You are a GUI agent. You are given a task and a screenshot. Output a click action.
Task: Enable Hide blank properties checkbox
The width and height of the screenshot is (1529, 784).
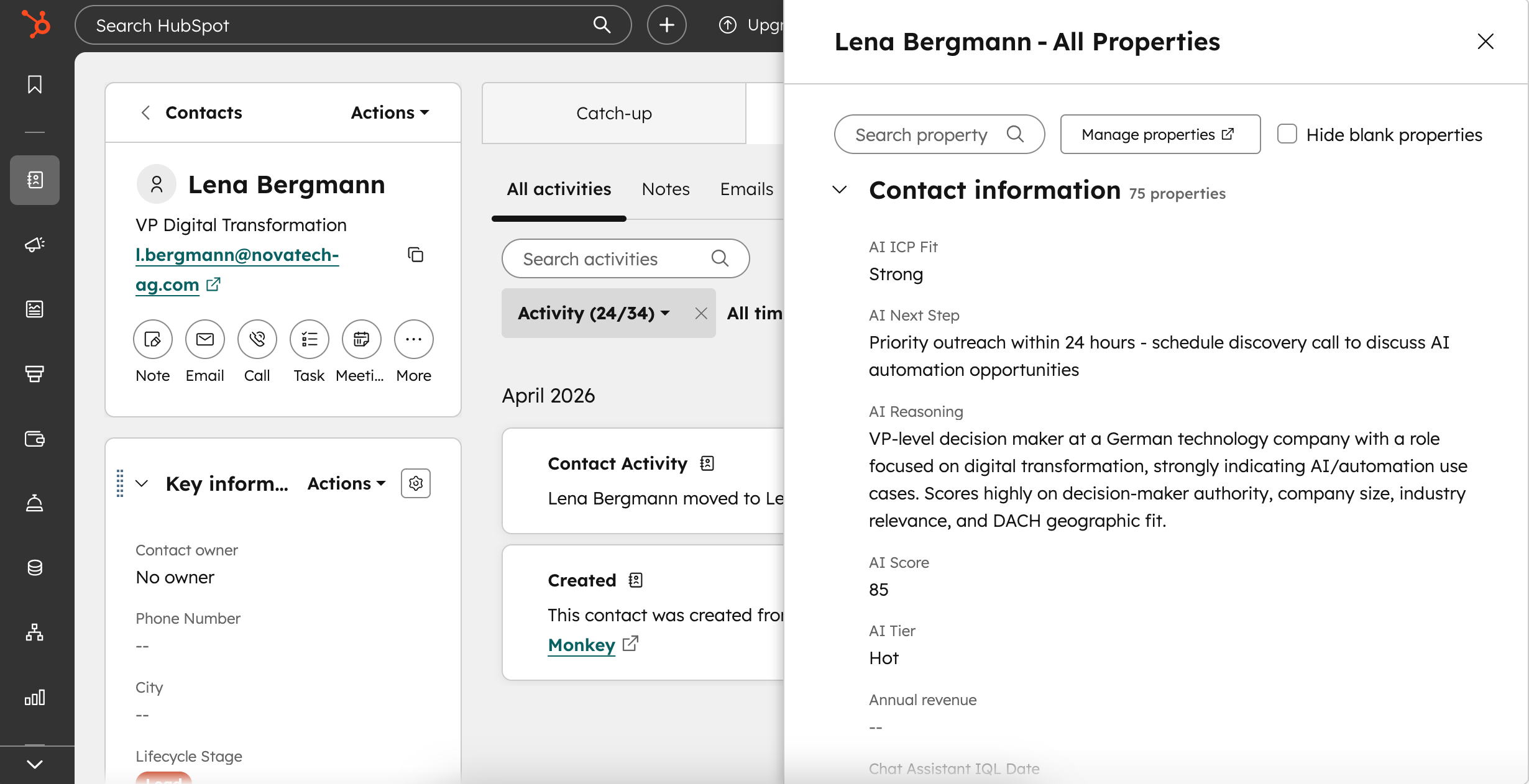click(x=1287, y=134)
